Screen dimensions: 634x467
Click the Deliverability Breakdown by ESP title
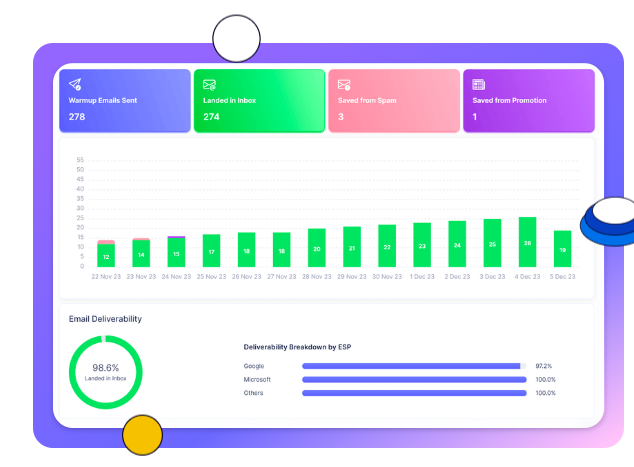[x=297, y=347]
